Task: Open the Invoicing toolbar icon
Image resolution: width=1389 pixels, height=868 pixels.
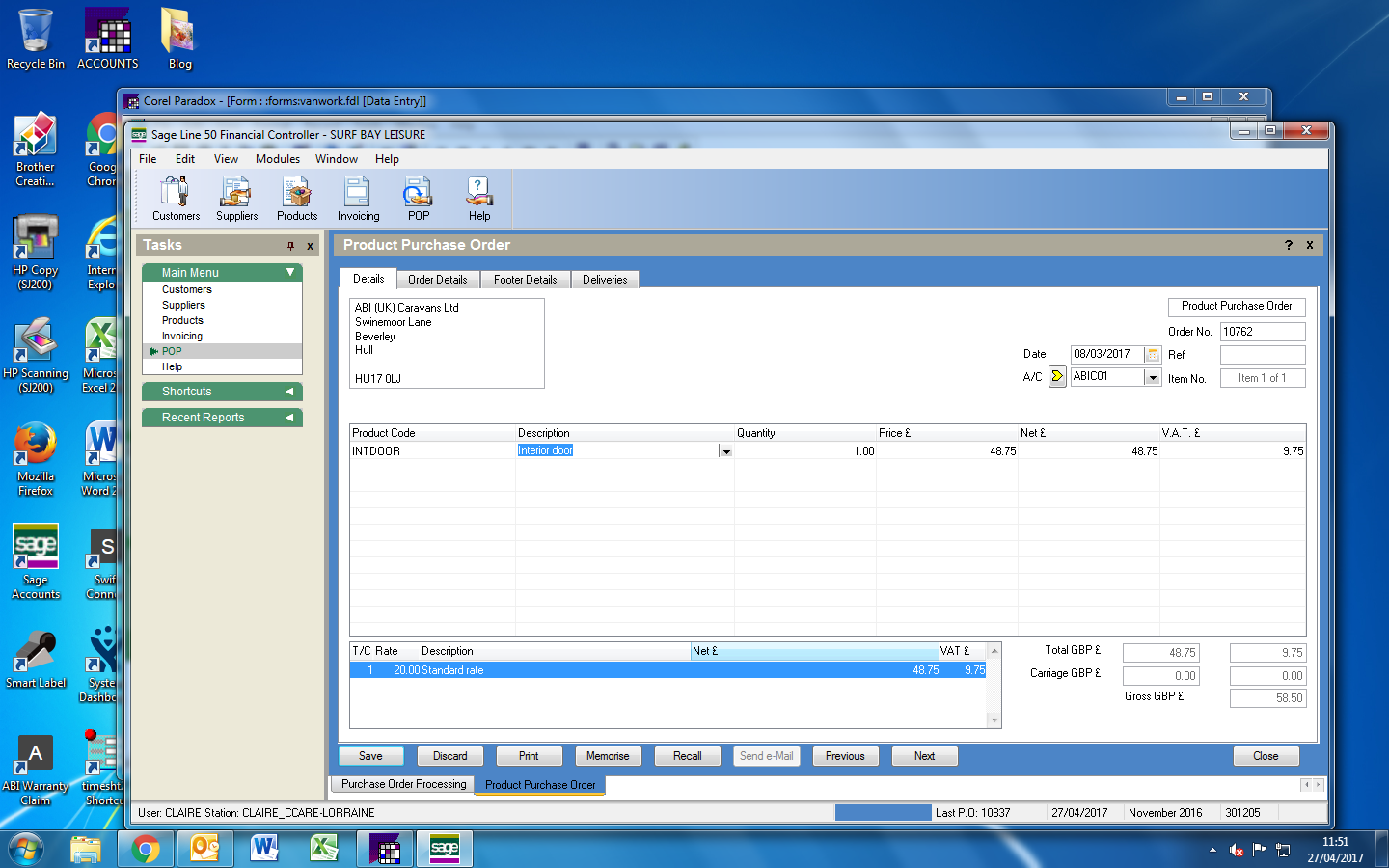Action: point(358,198)
